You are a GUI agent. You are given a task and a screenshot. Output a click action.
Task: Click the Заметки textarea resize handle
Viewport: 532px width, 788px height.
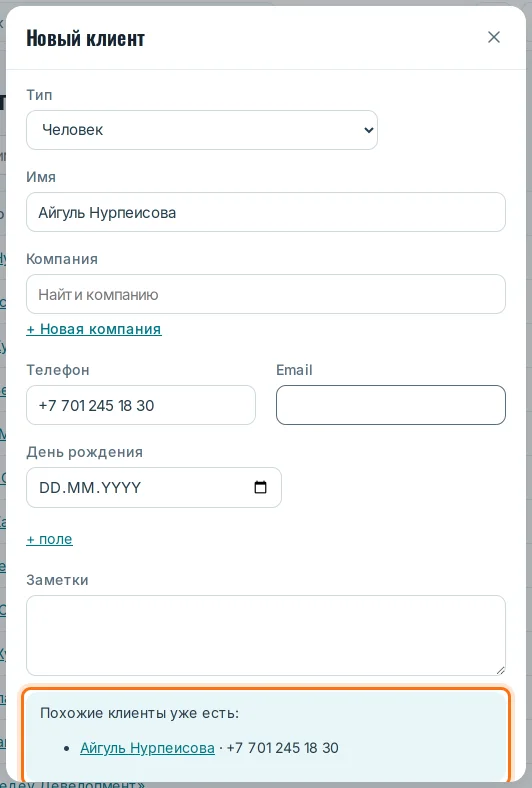[500, 670]
